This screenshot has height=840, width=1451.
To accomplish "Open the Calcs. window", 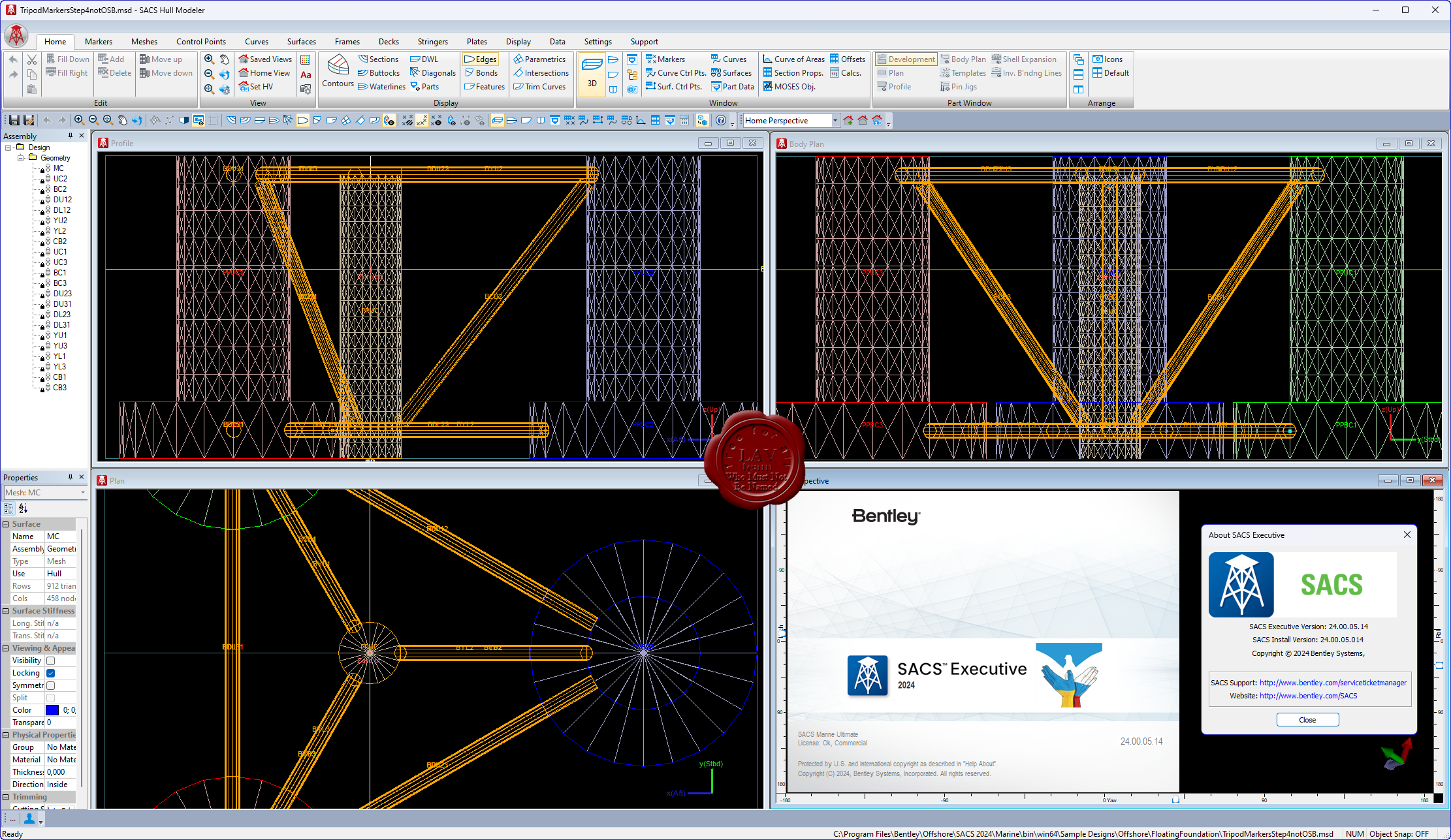I will coord(846,72).
